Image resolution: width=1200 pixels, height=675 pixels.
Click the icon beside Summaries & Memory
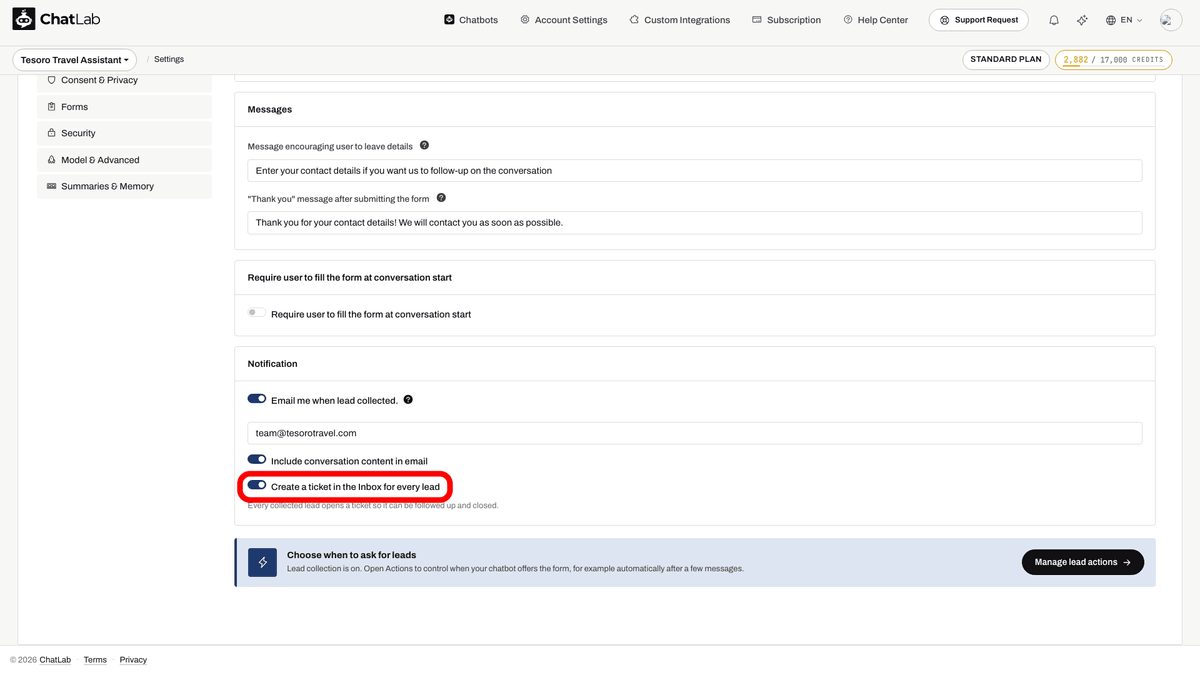coord(52,186)
